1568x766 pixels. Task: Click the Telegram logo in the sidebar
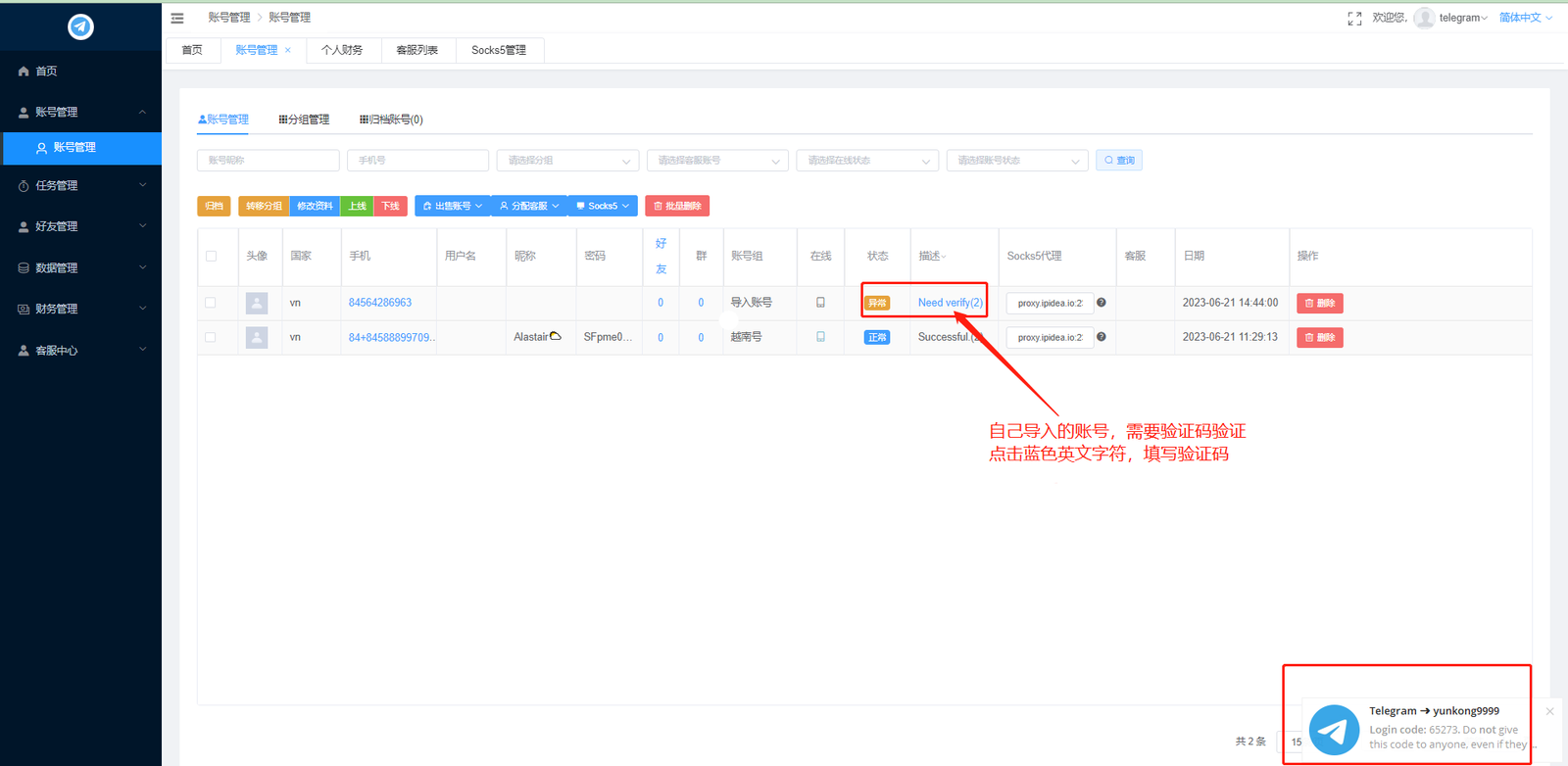click(x=80, y=26)
